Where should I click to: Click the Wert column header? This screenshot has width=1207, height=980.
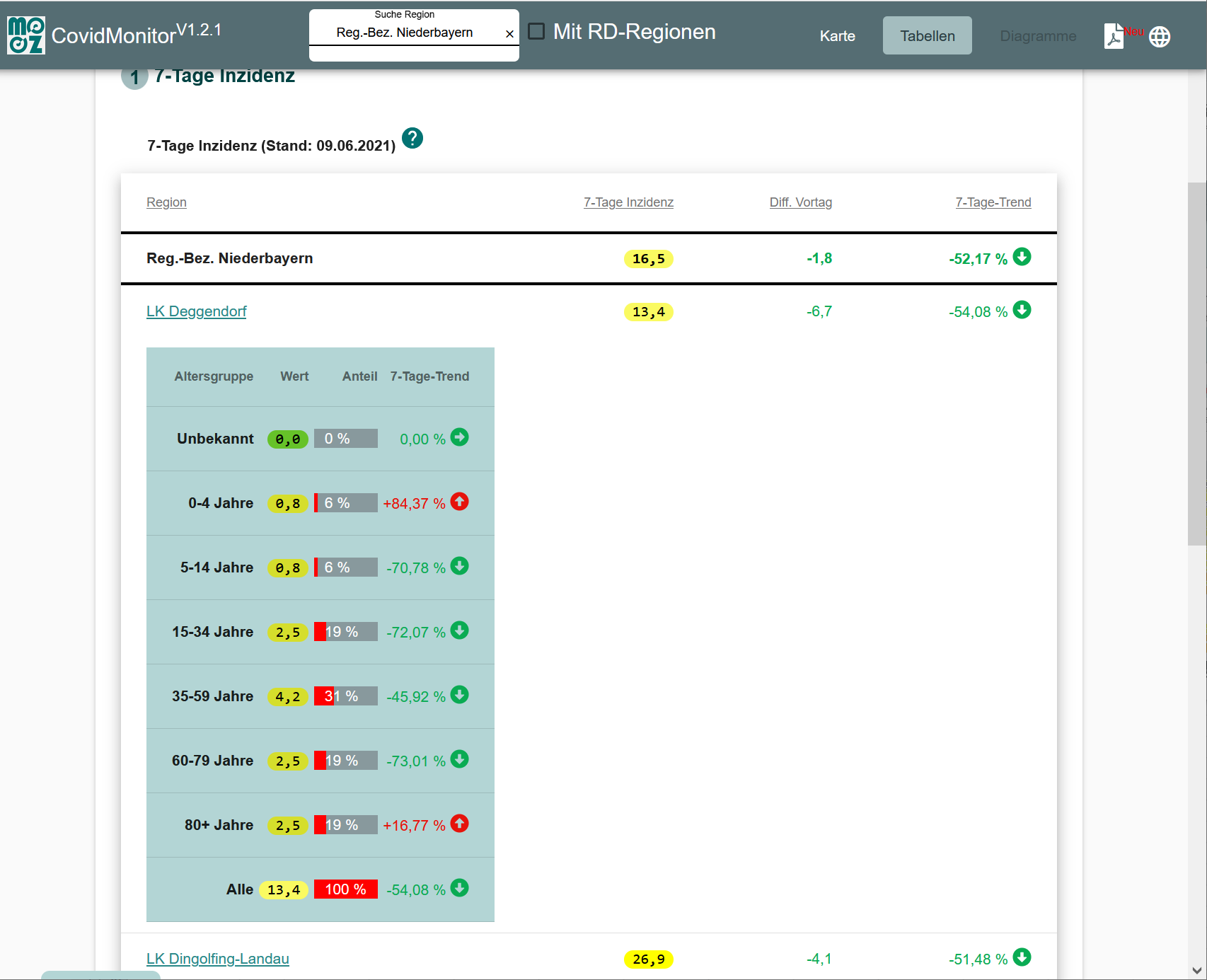[294, 376]
